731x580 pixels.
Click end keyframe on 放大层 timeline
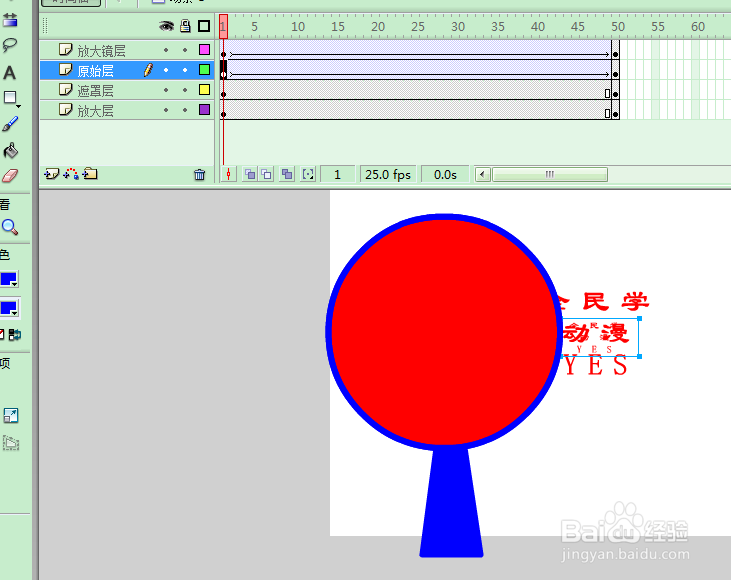(615, 110)
